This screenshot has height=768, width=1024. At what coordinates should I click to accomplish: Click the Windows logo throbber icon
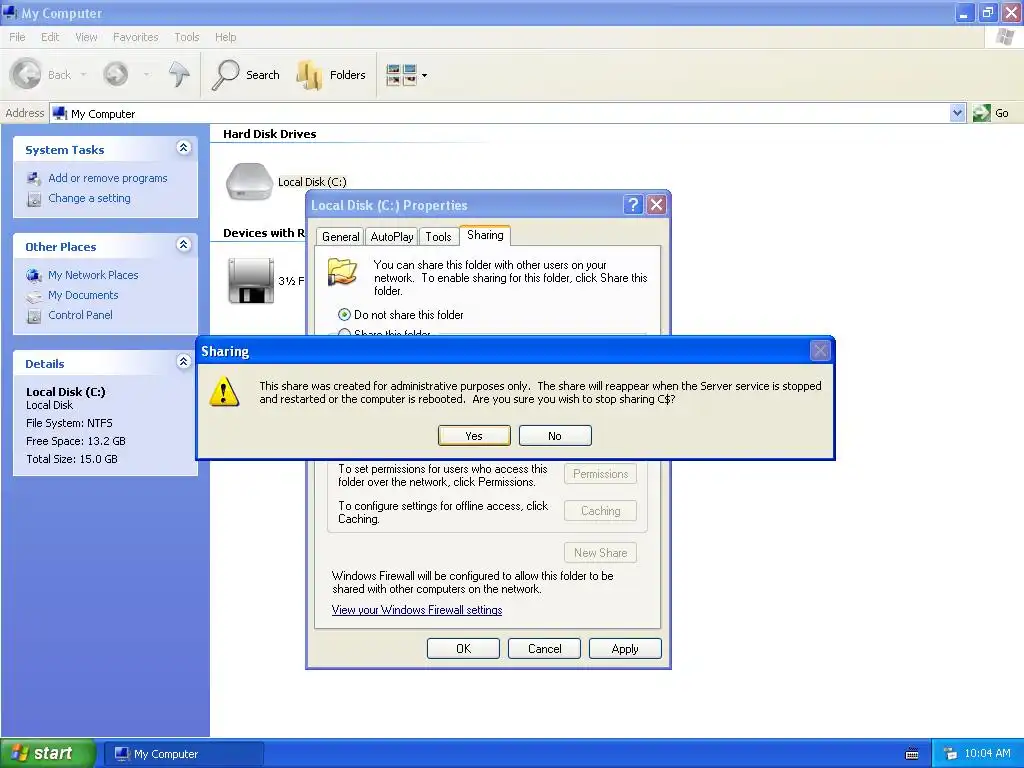coord(1005,37)
